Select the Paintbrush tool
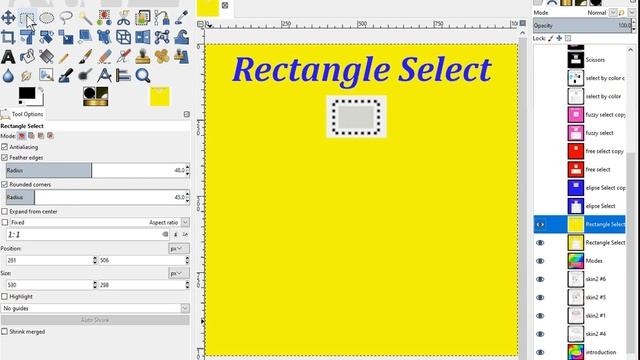Image resolution: width=640 pixels, height=360 pixels. tap(85, 56)
